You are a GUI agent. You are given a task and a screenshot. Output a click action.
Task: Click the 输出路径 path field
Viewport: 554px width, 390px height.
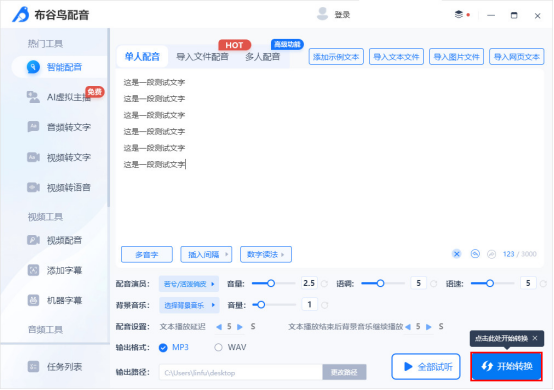[x=241, y=372]
